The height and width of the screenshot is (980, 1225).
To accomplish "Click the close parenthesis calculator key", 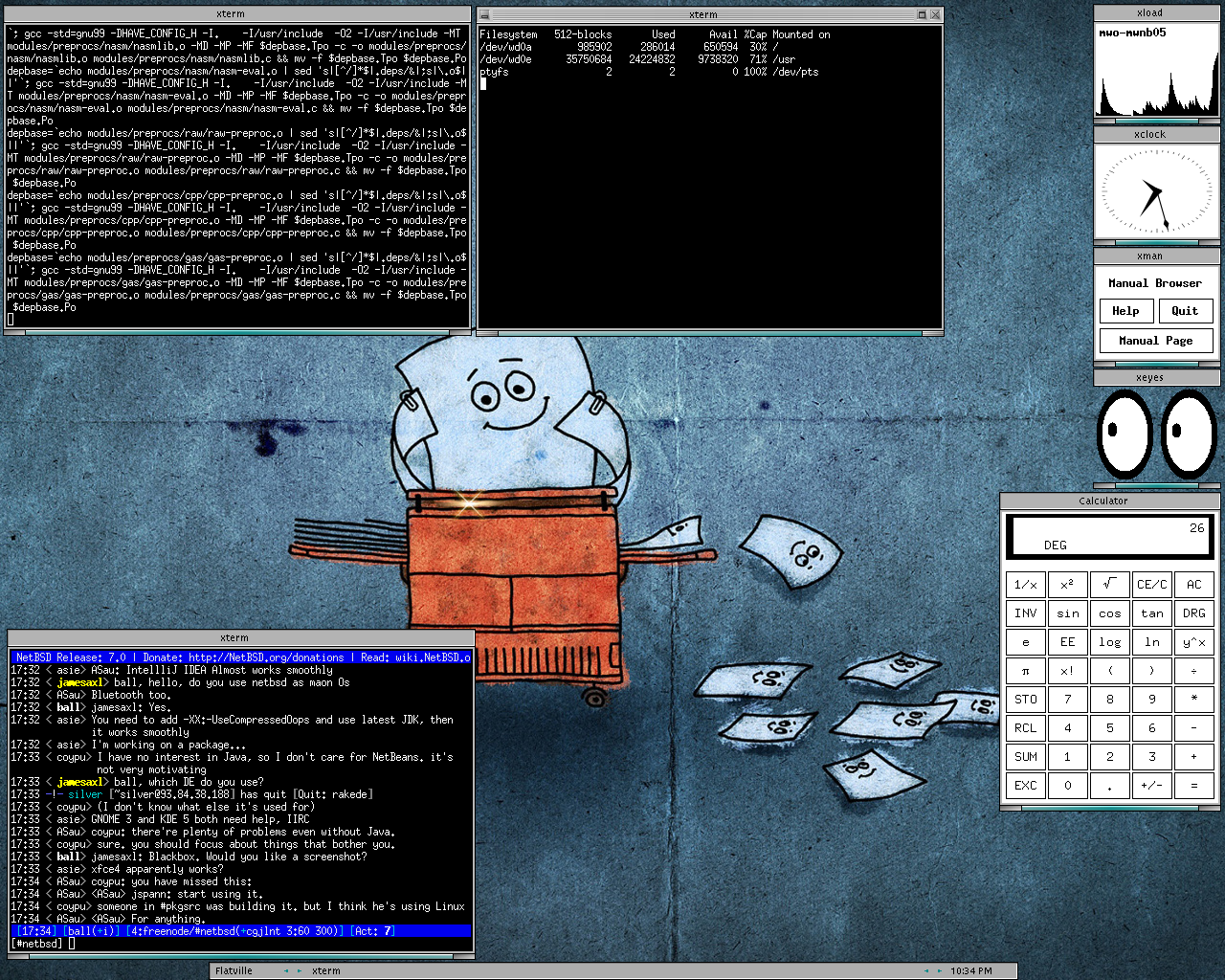I will [1151, 670].
